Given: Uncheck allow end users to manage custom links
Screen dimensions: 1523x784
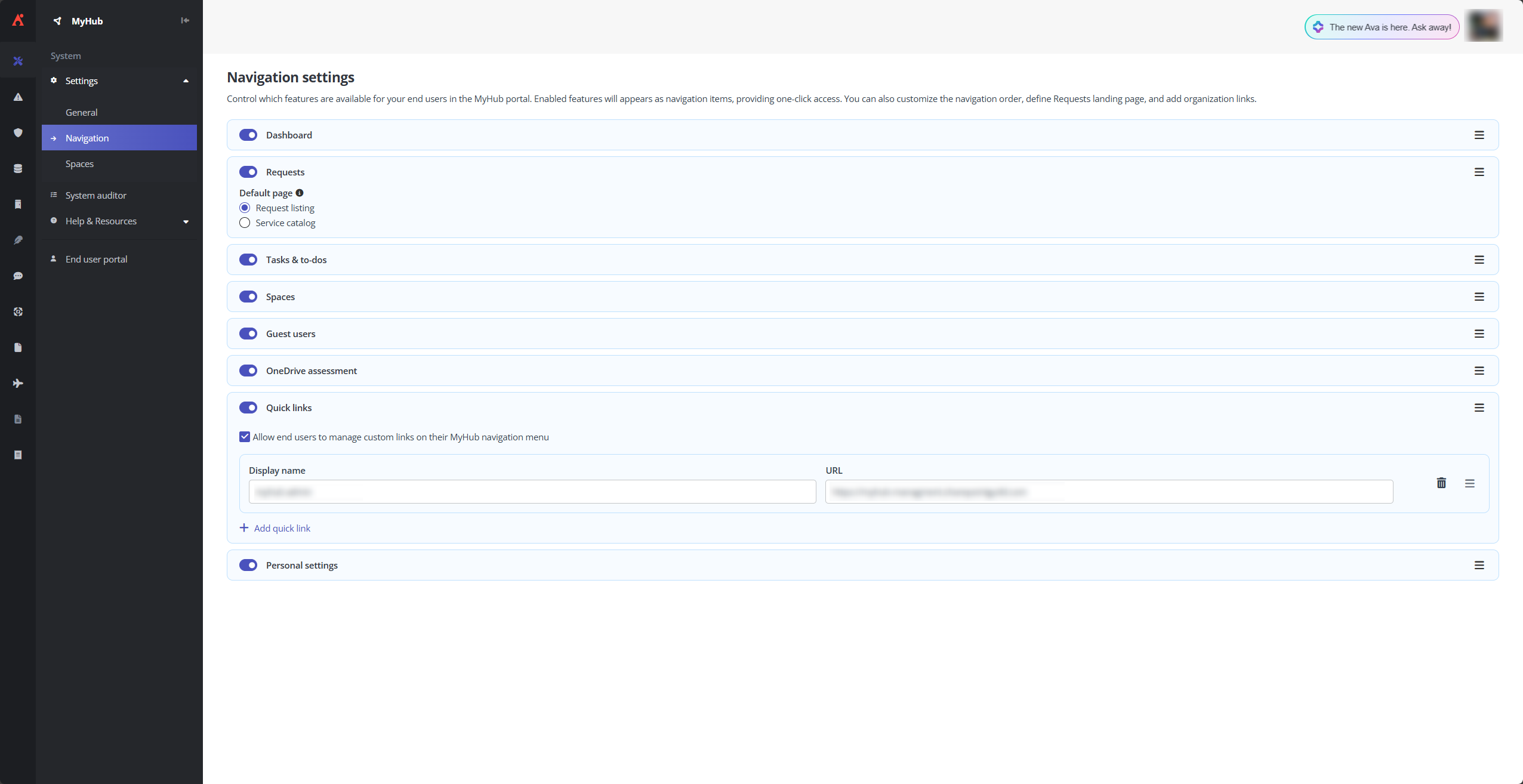Looking at the screenshot, I should (245, 437).
